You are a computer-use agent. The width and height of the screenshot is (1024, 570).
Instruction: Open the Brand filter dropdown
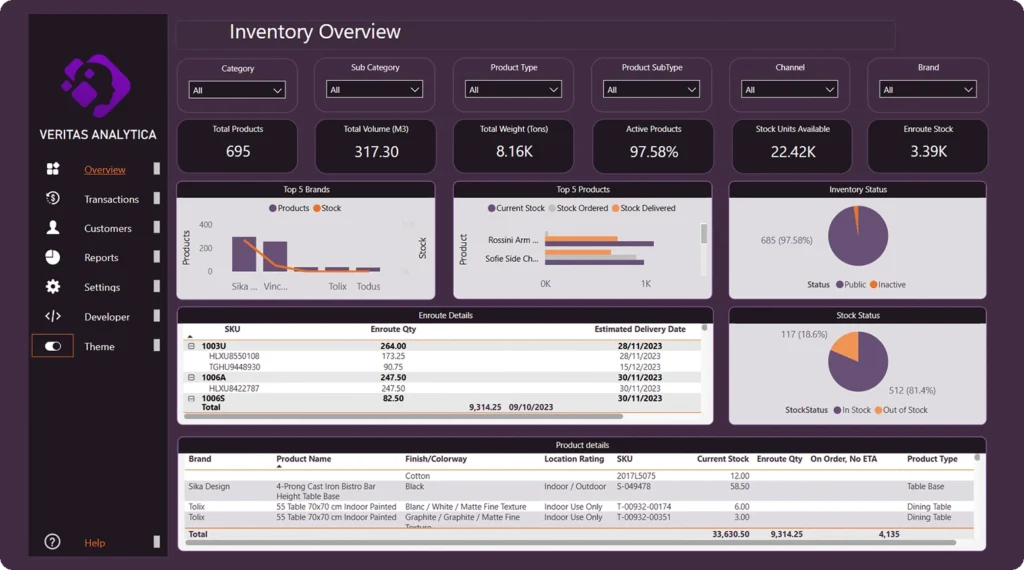[x=927, y=90]
